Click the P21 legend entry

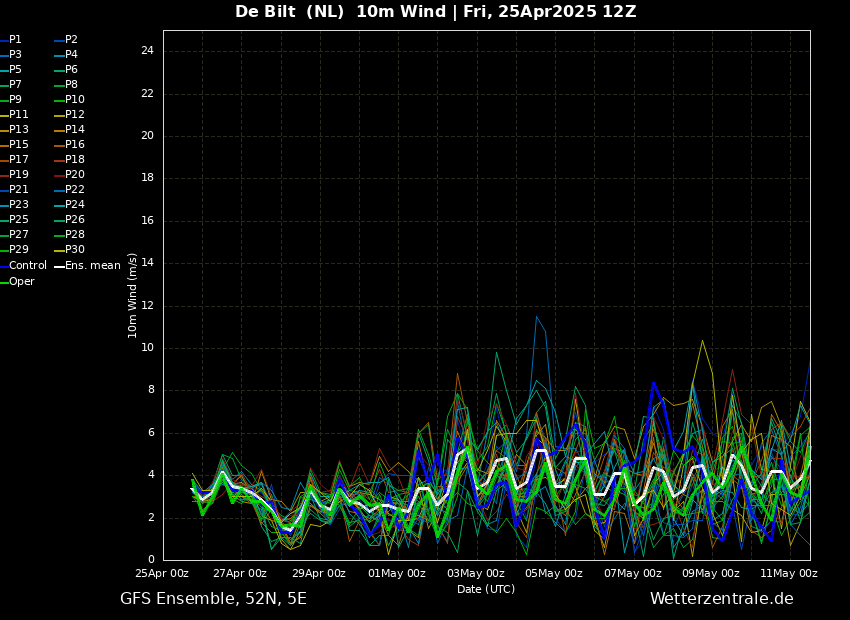[x=18, y=190]
